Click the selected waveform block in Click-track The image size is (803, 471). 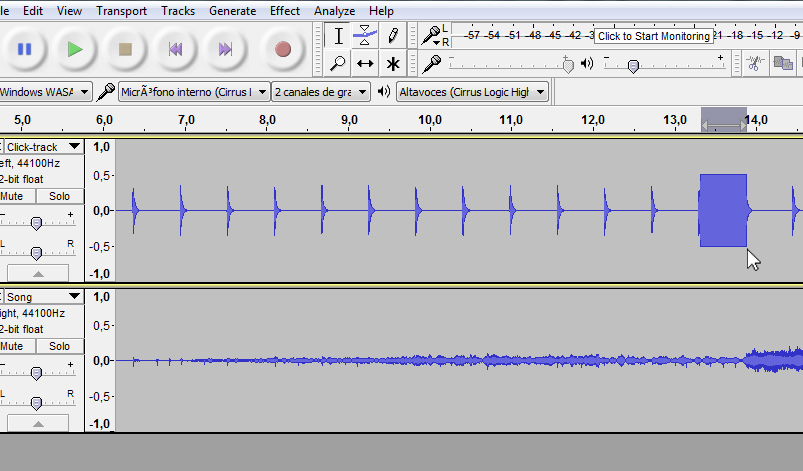coord(723,210)
